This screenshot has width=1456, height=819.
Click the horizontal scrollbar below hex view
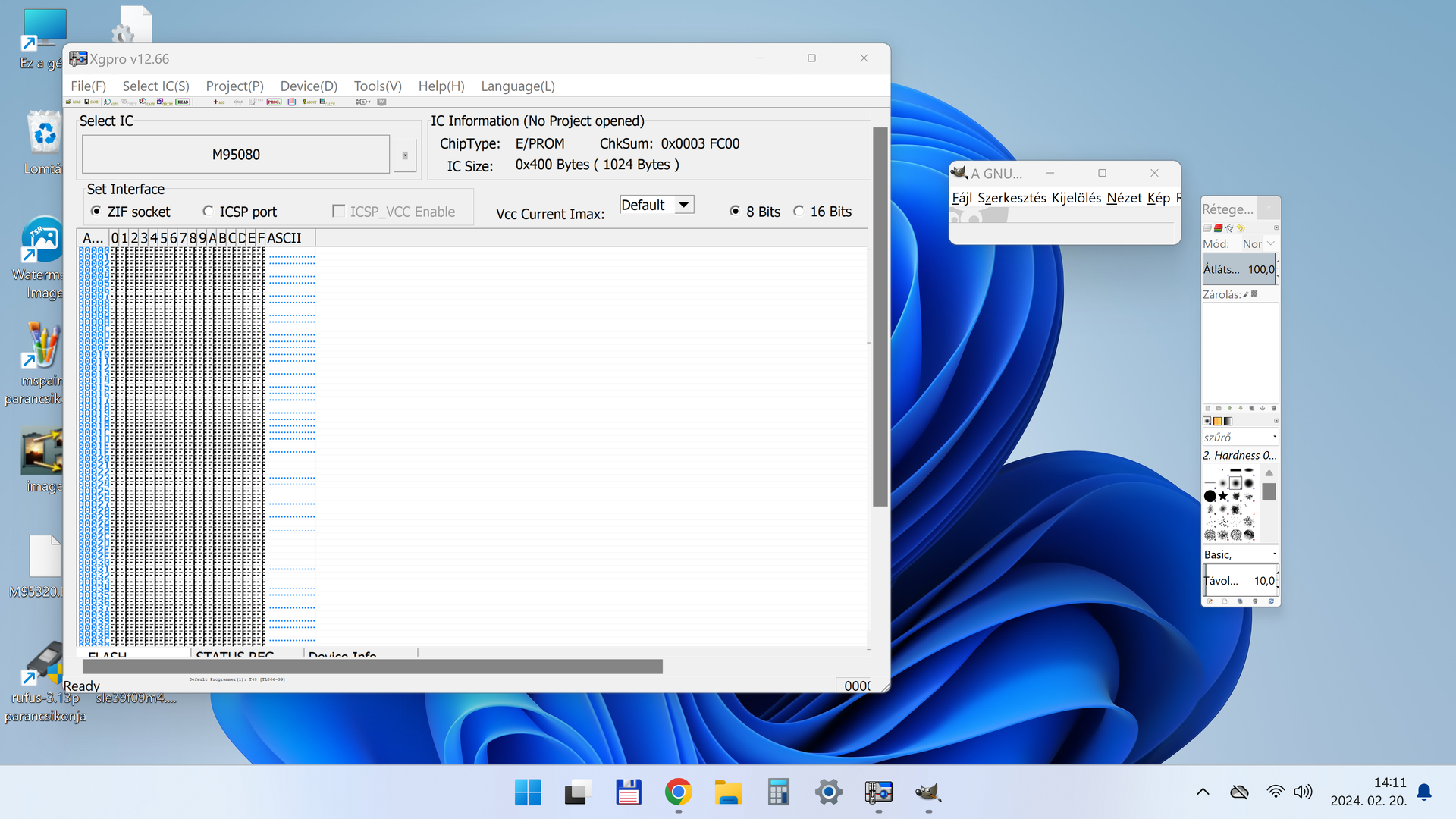372,667
